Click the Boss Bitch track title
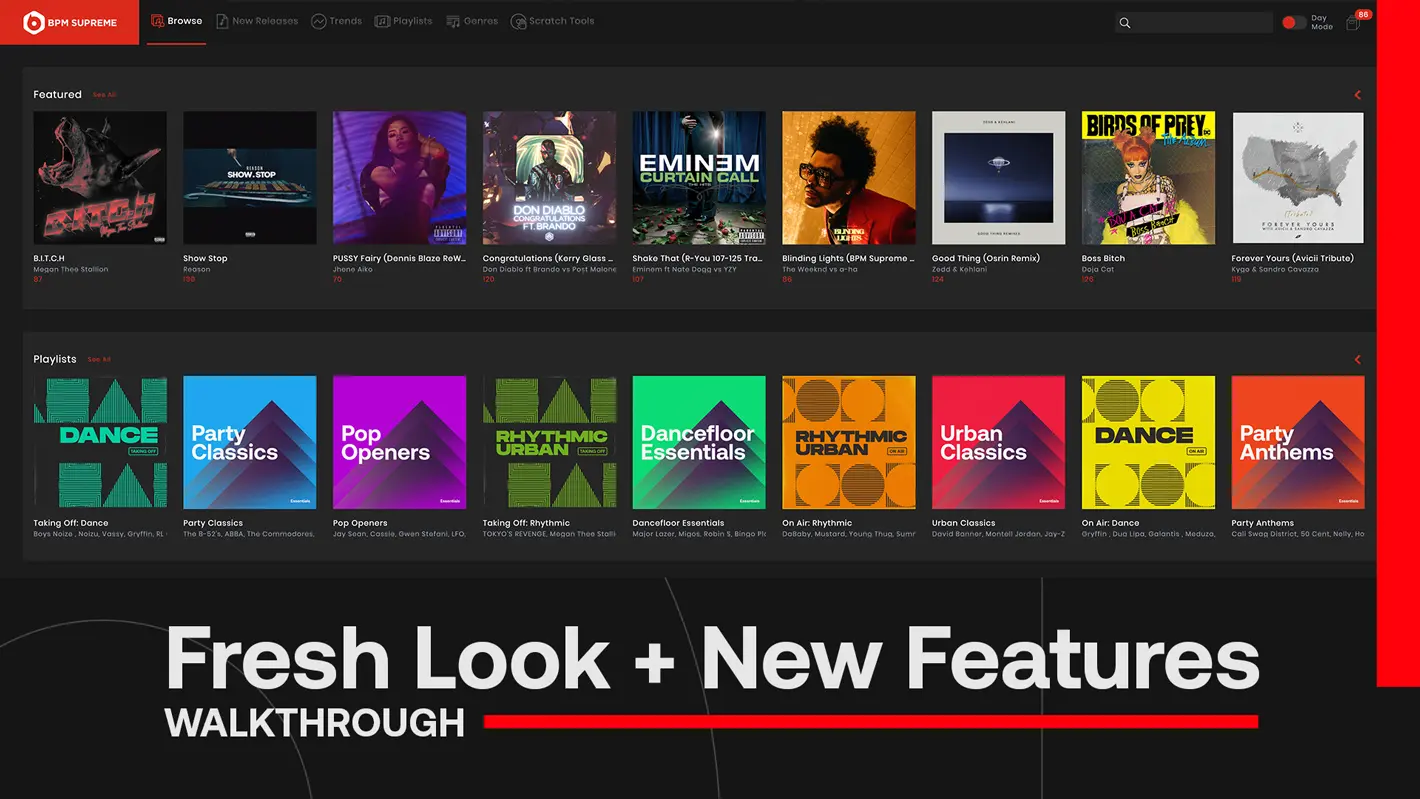1420x799 pixels. pos(1103,258)
